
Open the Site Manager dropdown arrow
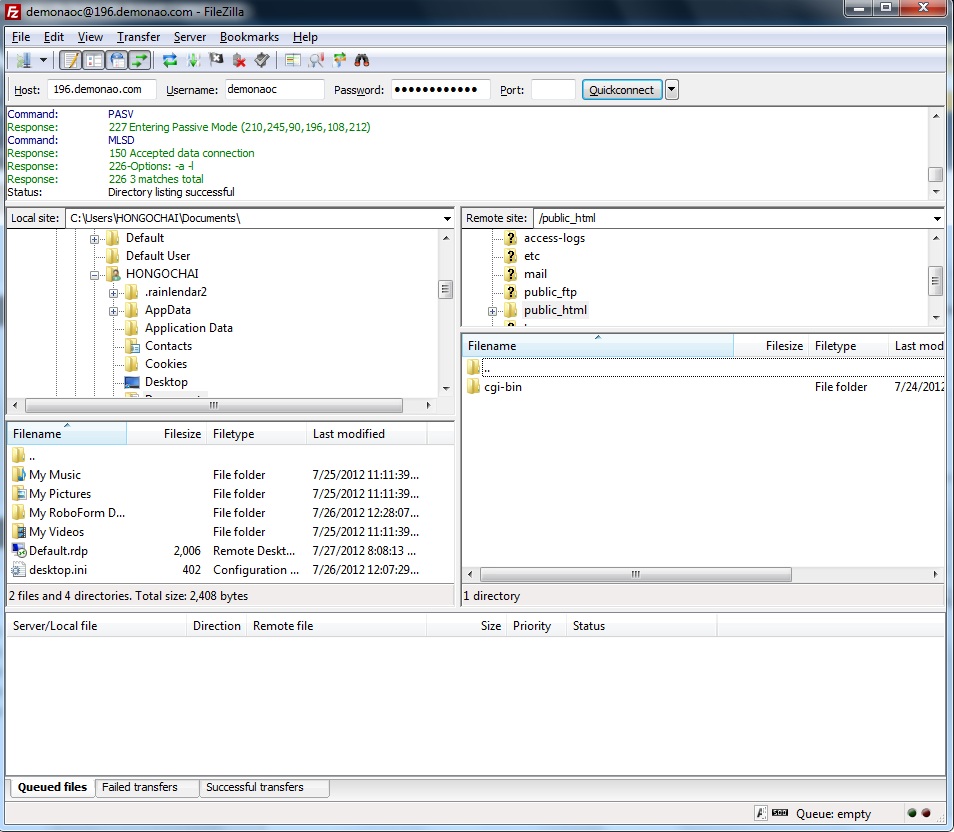(43, 60)
